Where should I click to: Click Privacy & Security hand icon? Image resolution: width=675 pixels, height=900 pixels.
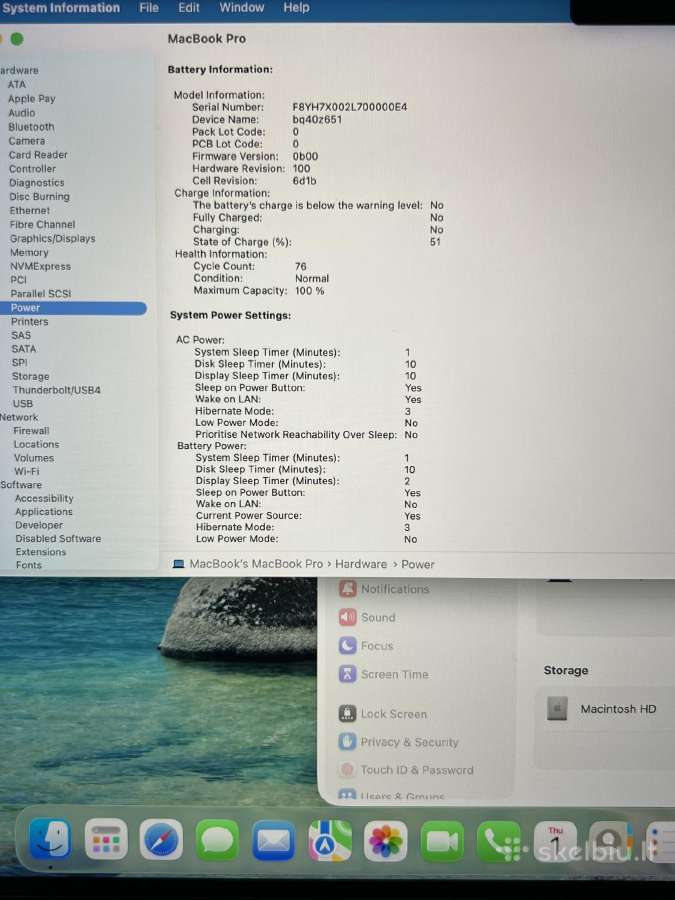(x=348, y=742)
